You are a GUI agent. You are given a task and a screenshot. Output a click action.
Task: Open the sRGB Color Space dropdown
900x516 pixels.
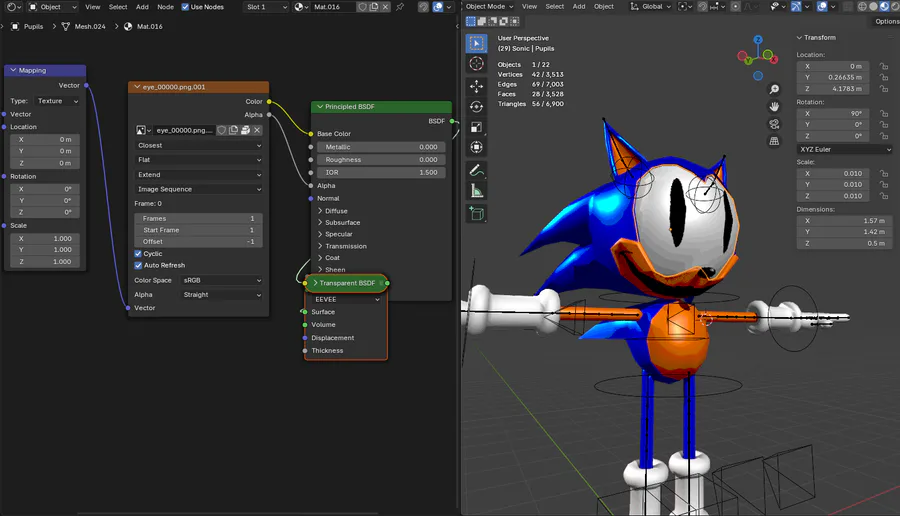point(222,280)
